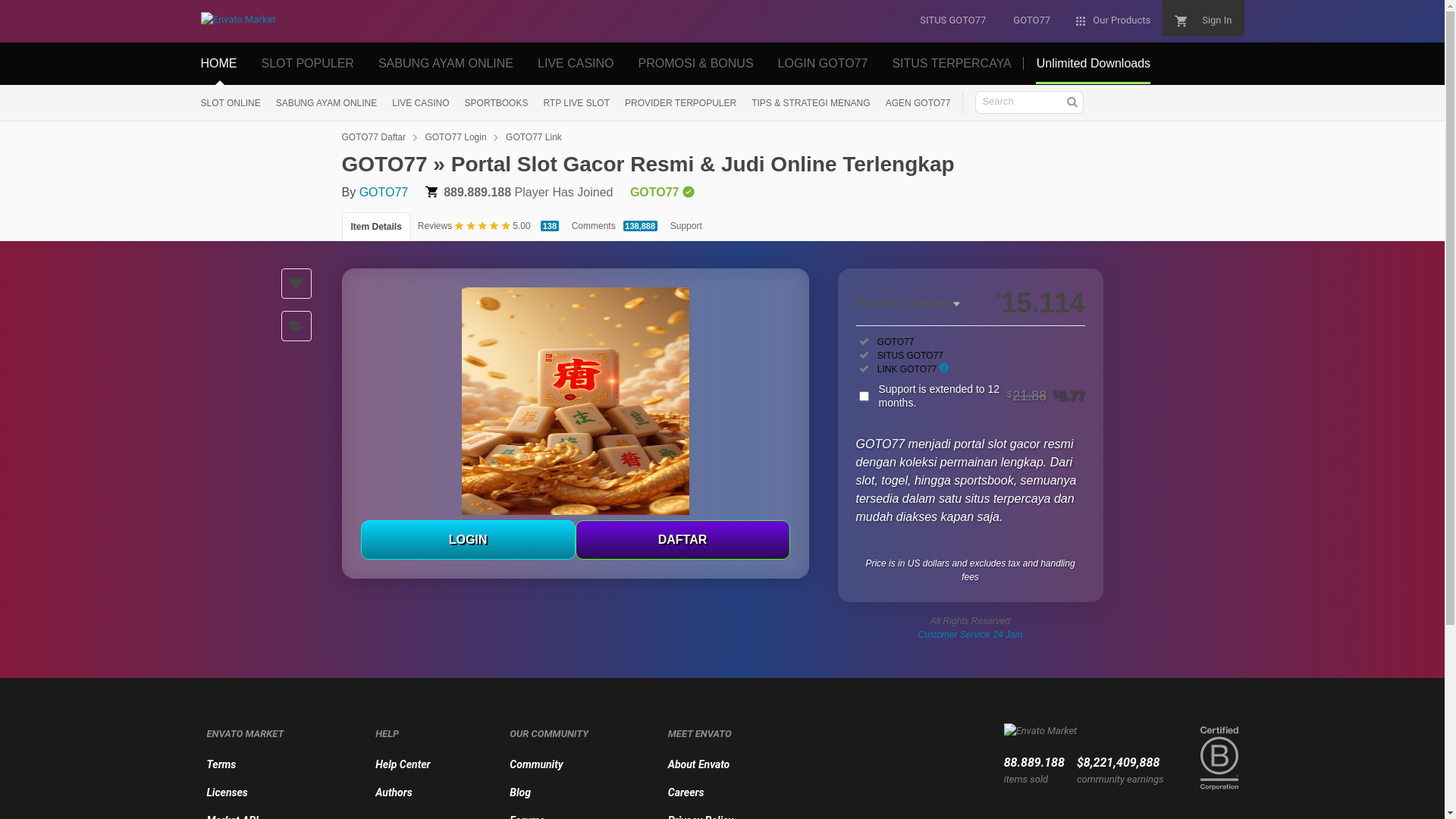Click GOTO77 Login breadcrumb

pos(456,137)
